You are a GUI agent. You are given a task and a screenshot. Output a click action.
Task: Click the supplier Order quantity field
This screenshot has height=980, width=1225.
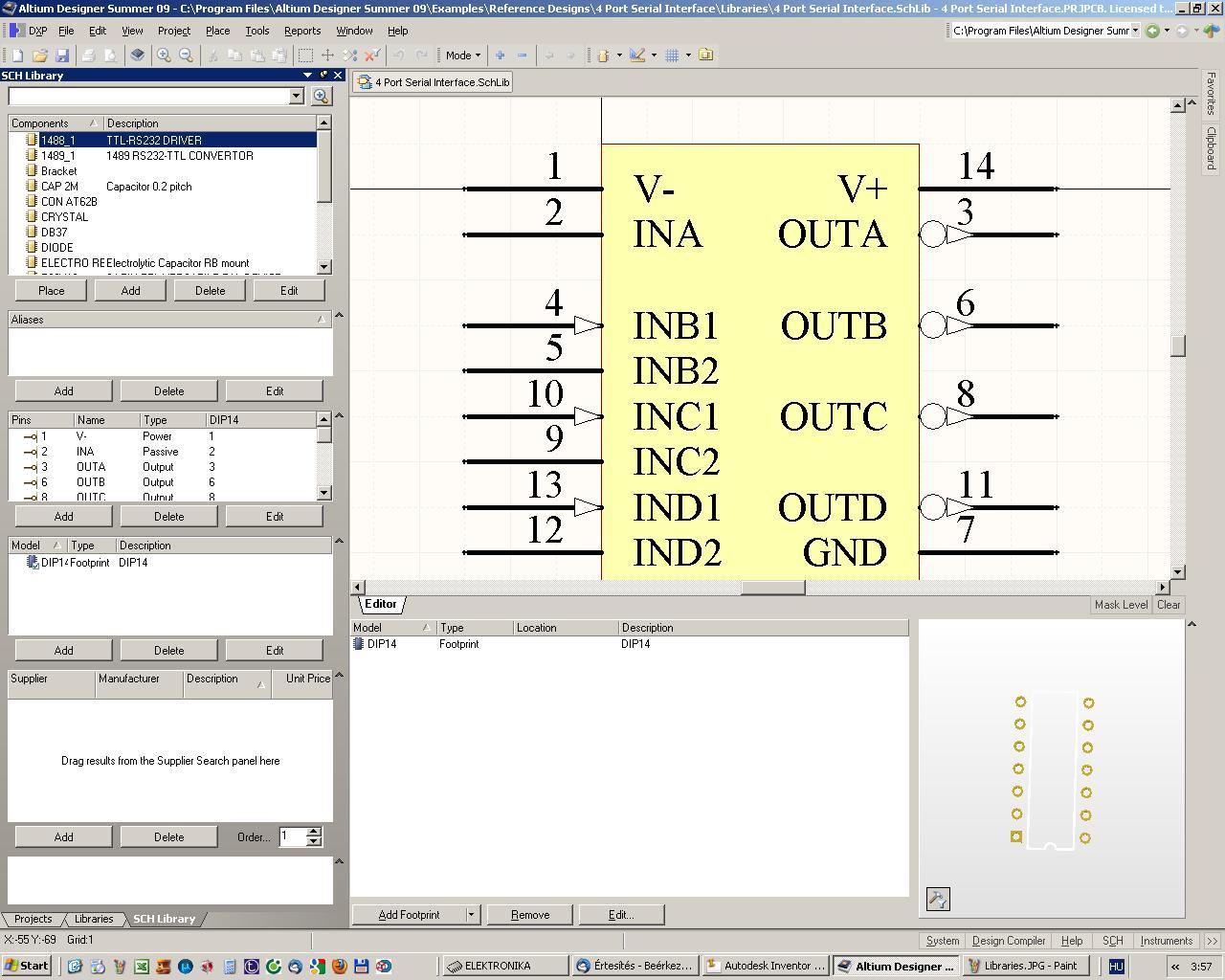click(x=292, y=836)
